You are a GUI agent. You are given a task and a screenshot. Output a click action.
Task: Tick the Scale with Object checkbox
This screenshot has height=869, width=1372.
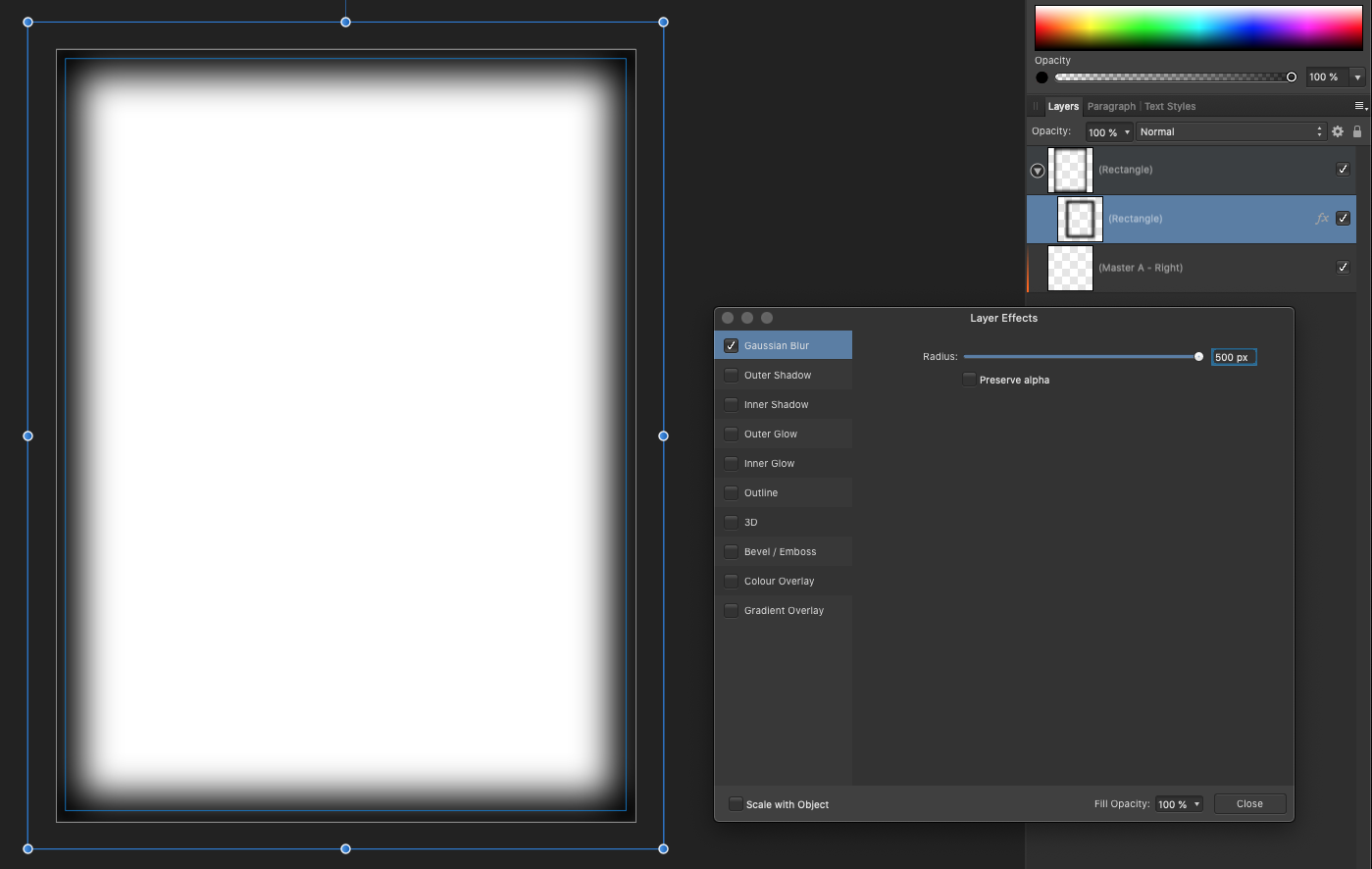point(736,804)
